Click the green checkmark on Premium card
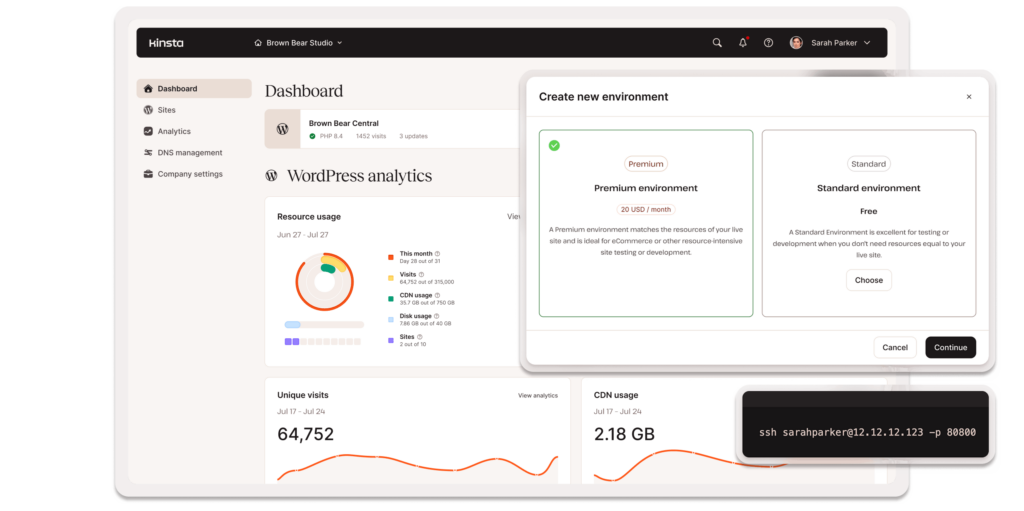 click(554, 145)
